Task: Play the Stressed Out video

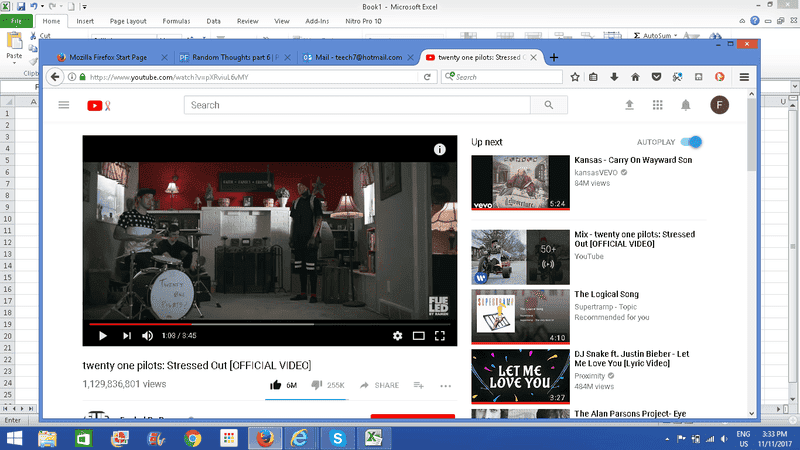Action: pyautogui.click(x=103, y=336)
